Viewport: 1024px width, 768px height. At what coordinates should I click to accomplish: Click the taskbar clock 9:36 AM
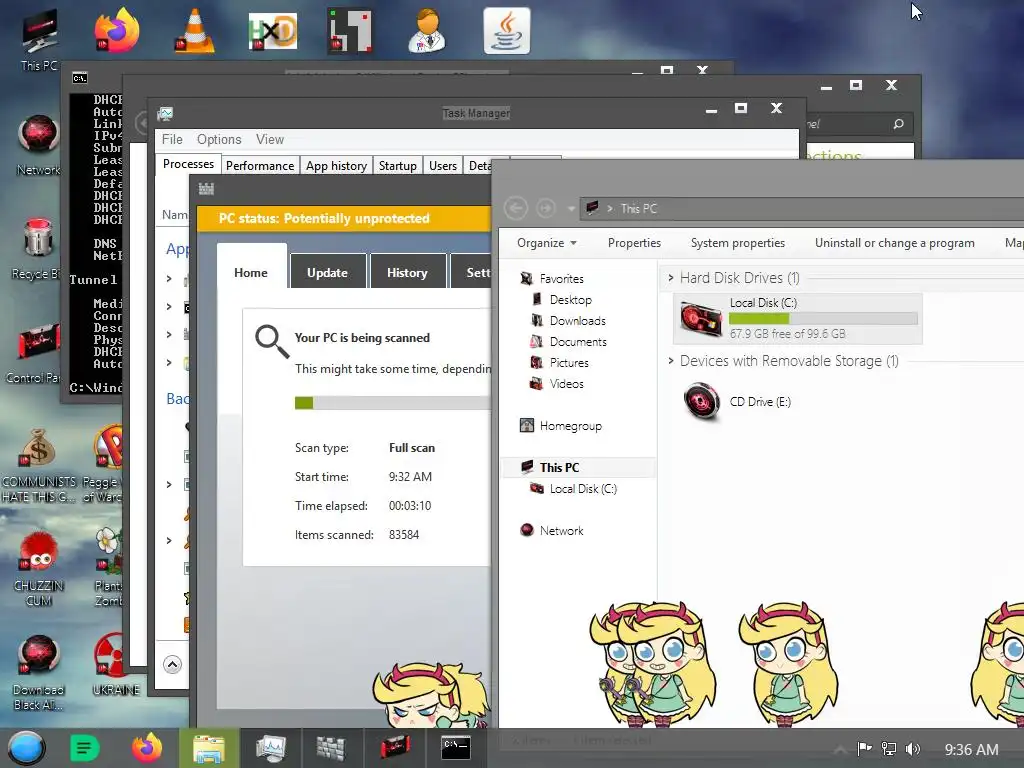[971, 750]
